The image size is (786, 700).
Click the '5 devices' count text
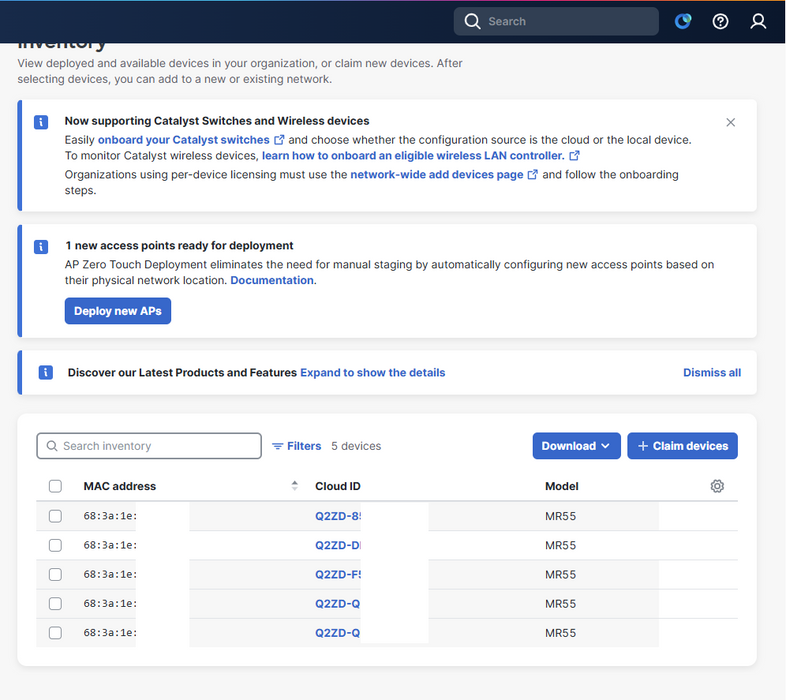(x=356, y=446)
